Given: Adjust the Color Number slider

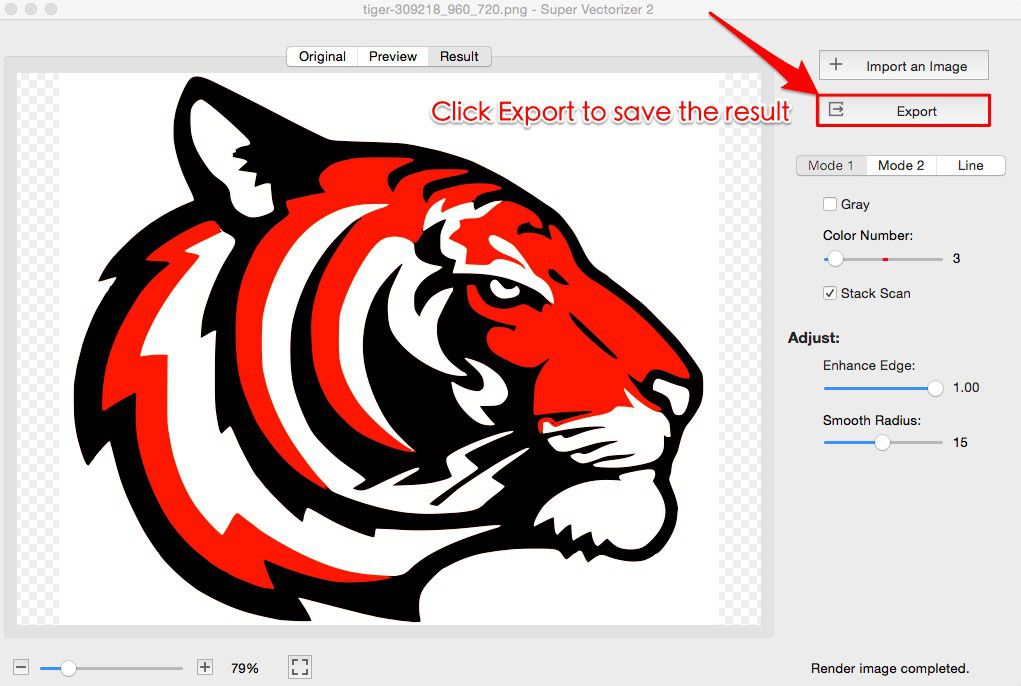Looking at the screenshot, I should click(x=836, y=258).
